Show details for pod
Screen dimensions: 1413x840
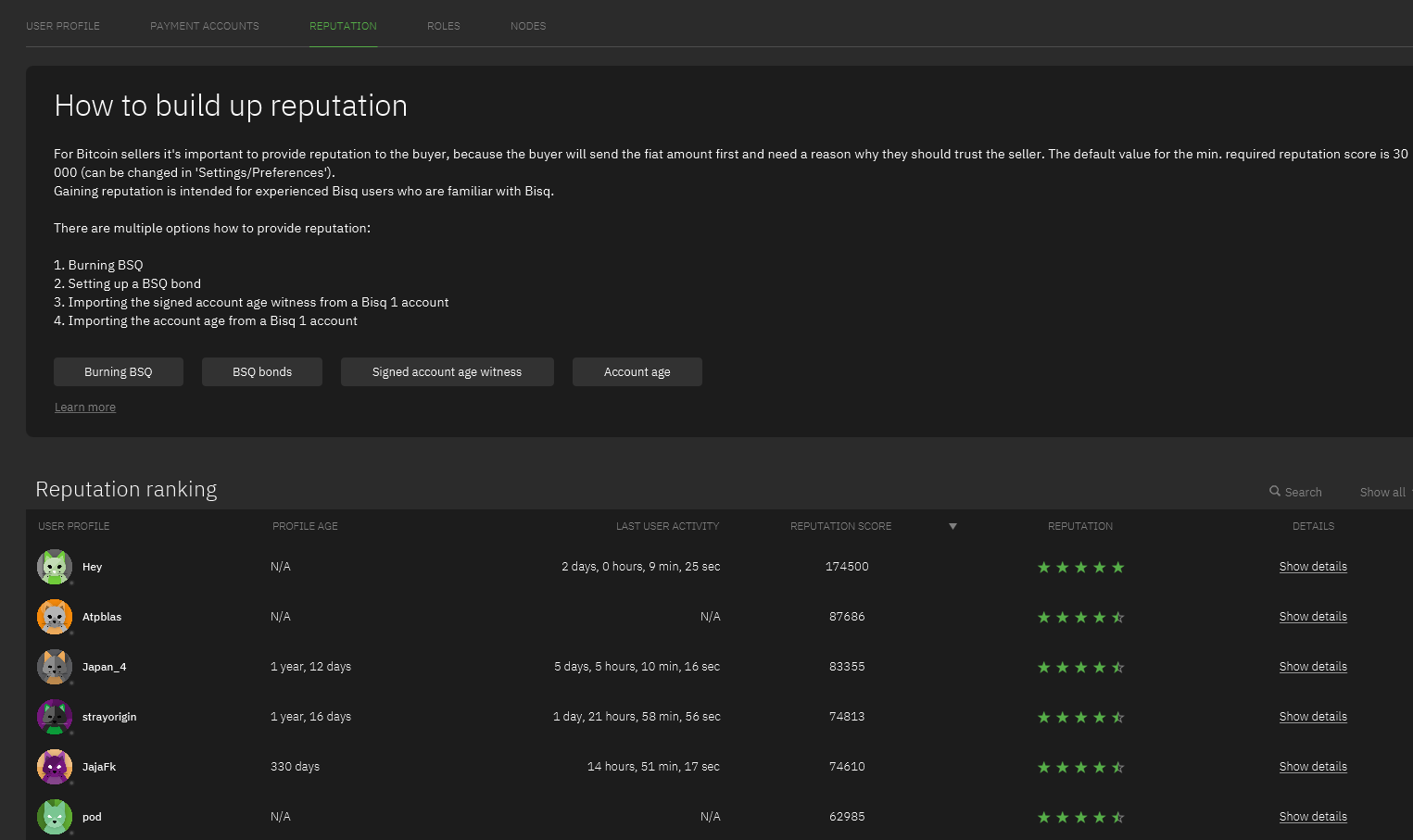click(x=1313, y=817)
